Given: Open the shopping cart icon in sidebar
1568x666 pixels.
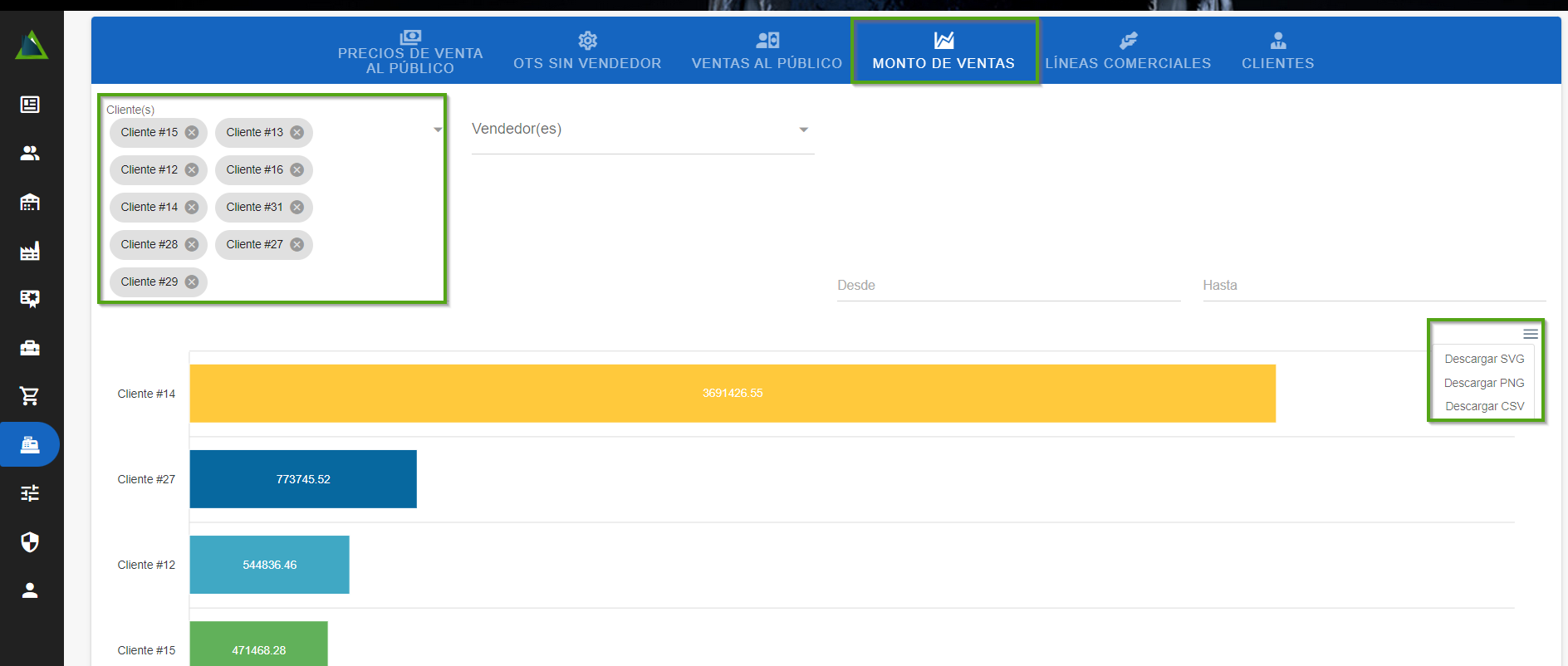Looking at the screenshot, I should (30, 396).
